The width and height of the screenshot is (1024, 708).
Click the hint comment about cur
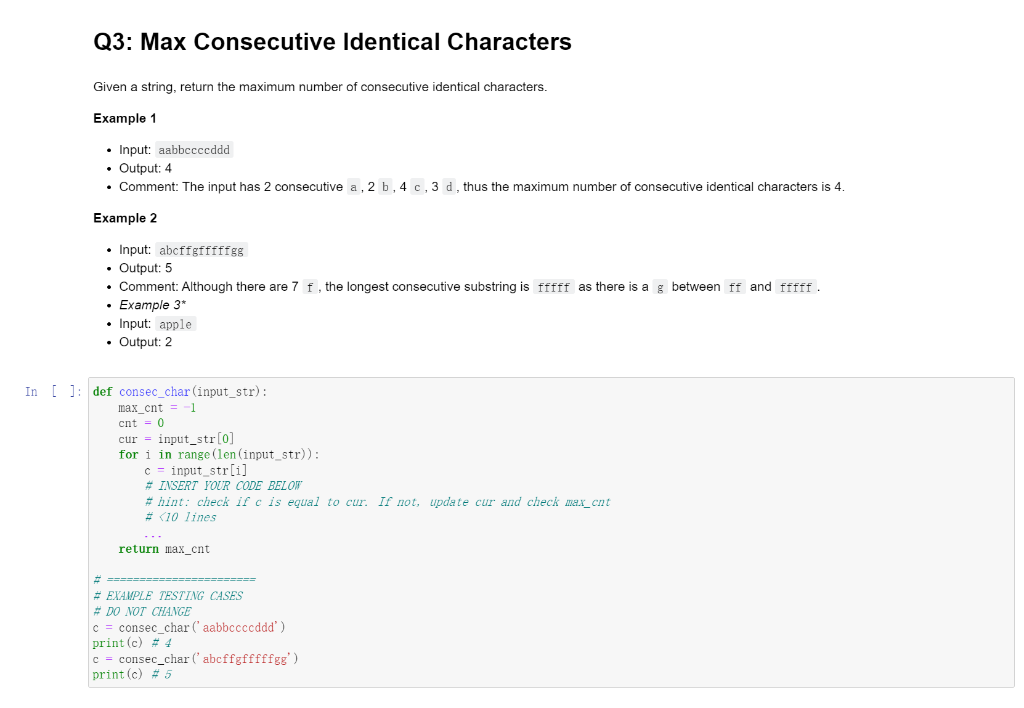(377, 502)
